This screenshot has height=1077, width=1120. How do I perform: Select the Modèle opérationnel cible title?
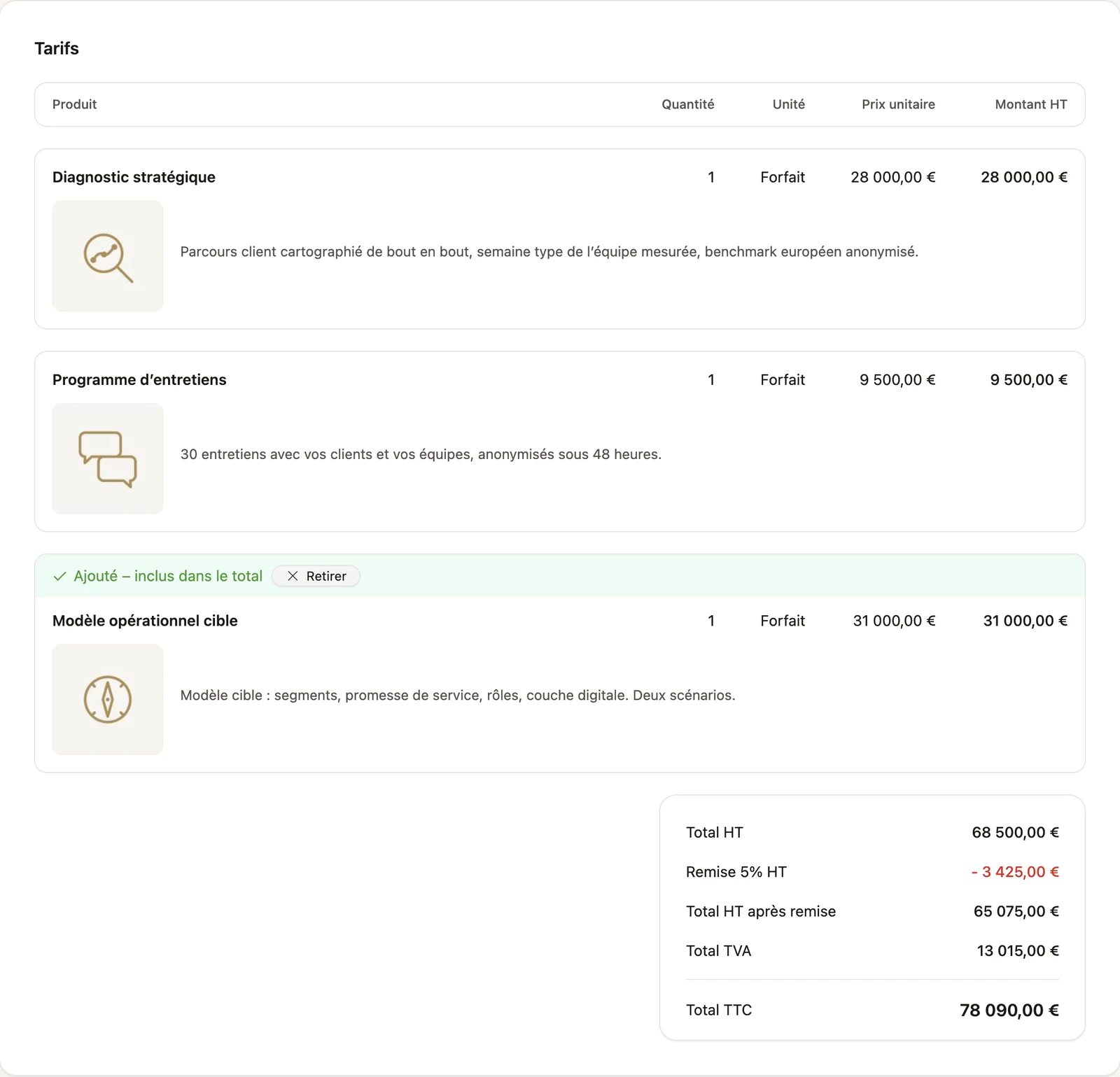(145, 621)
